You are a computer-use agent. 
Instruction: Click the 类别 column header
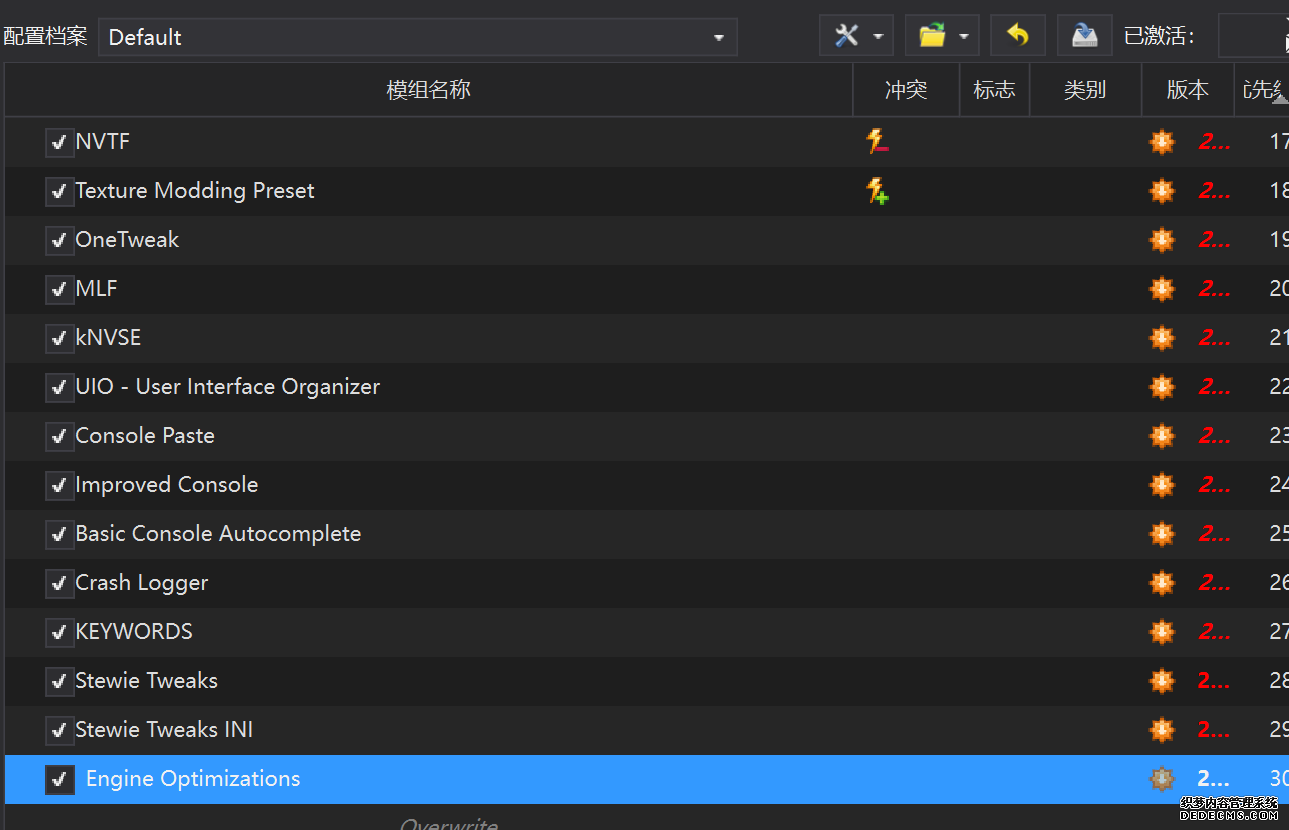click(x=1084, y=90)
